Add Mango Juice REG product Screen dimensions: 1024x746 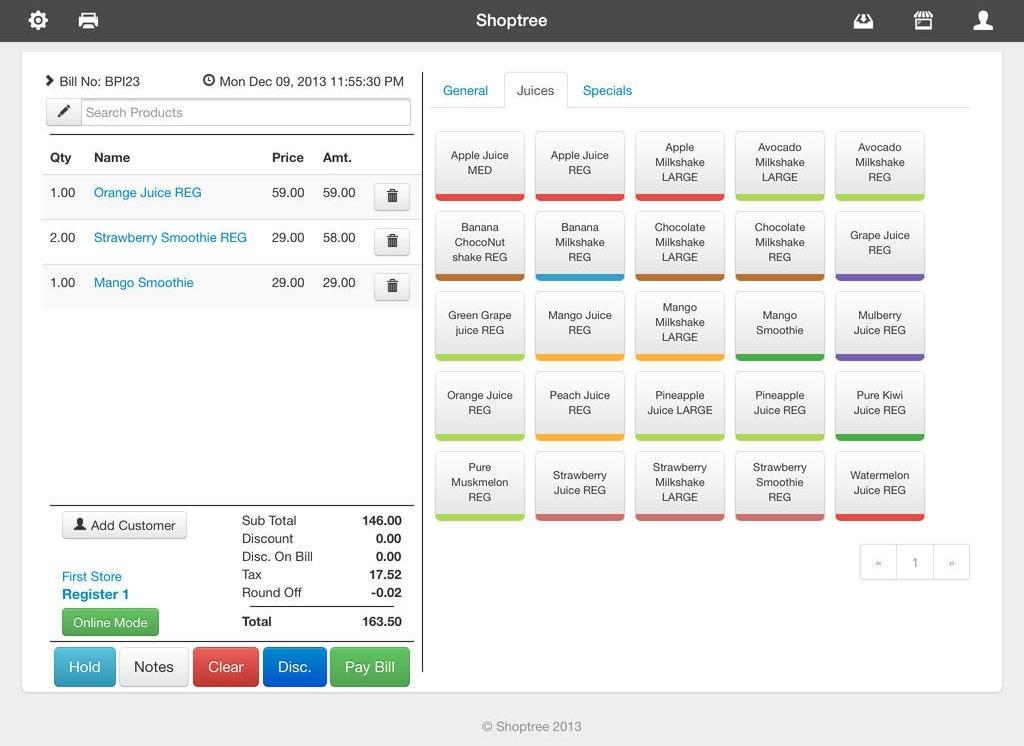[x=580, y=326]
